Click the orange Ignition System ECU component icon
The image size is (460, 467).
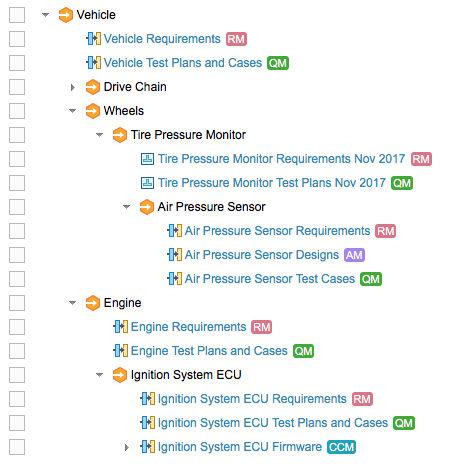(x=119, y=375)
